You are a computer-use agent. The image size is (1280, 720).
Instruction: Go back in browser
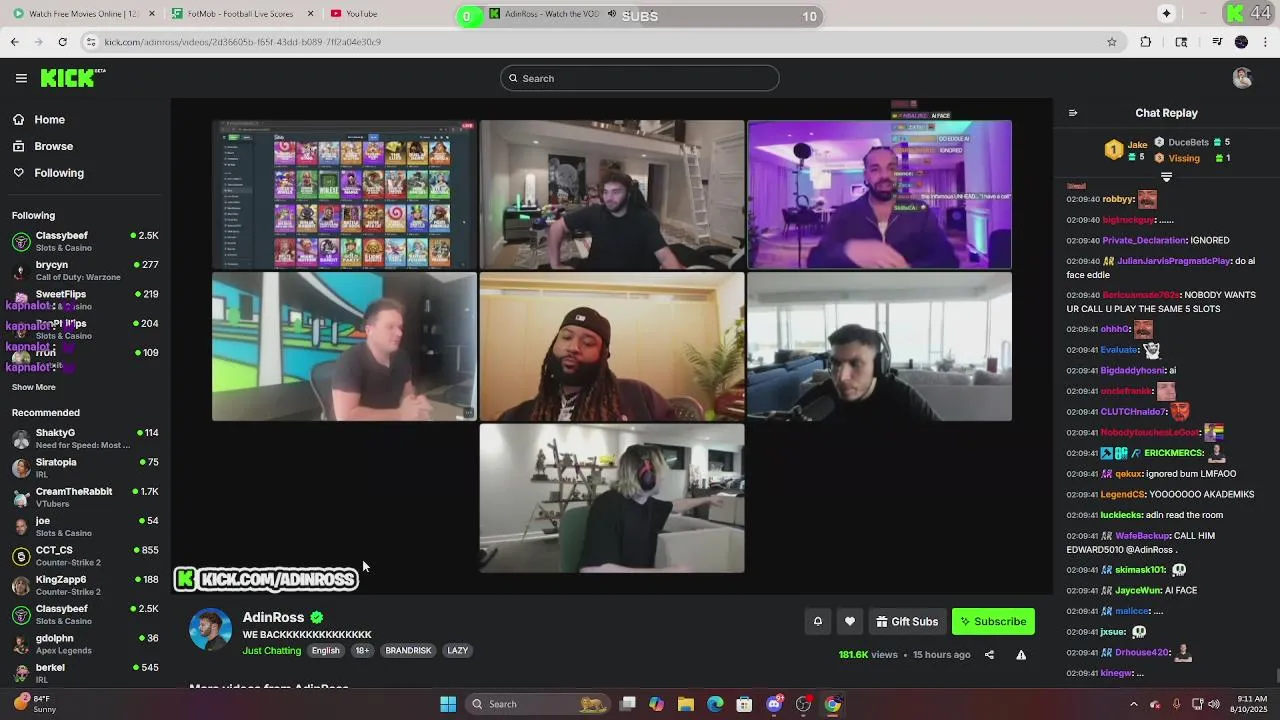14,42
